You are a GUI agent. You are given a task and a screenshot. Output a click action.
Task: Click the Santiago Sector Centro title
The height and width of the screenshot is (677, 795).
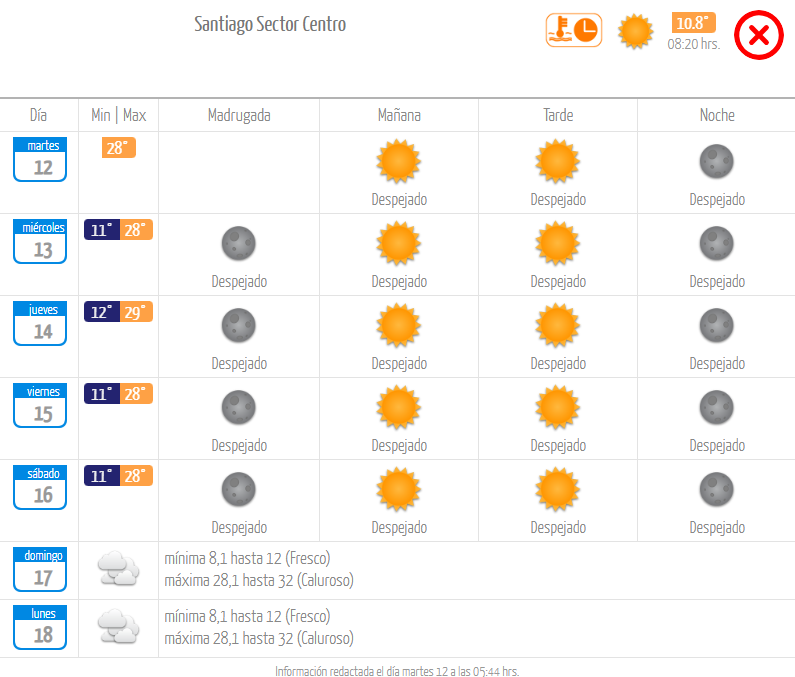[x=270, y=24]
